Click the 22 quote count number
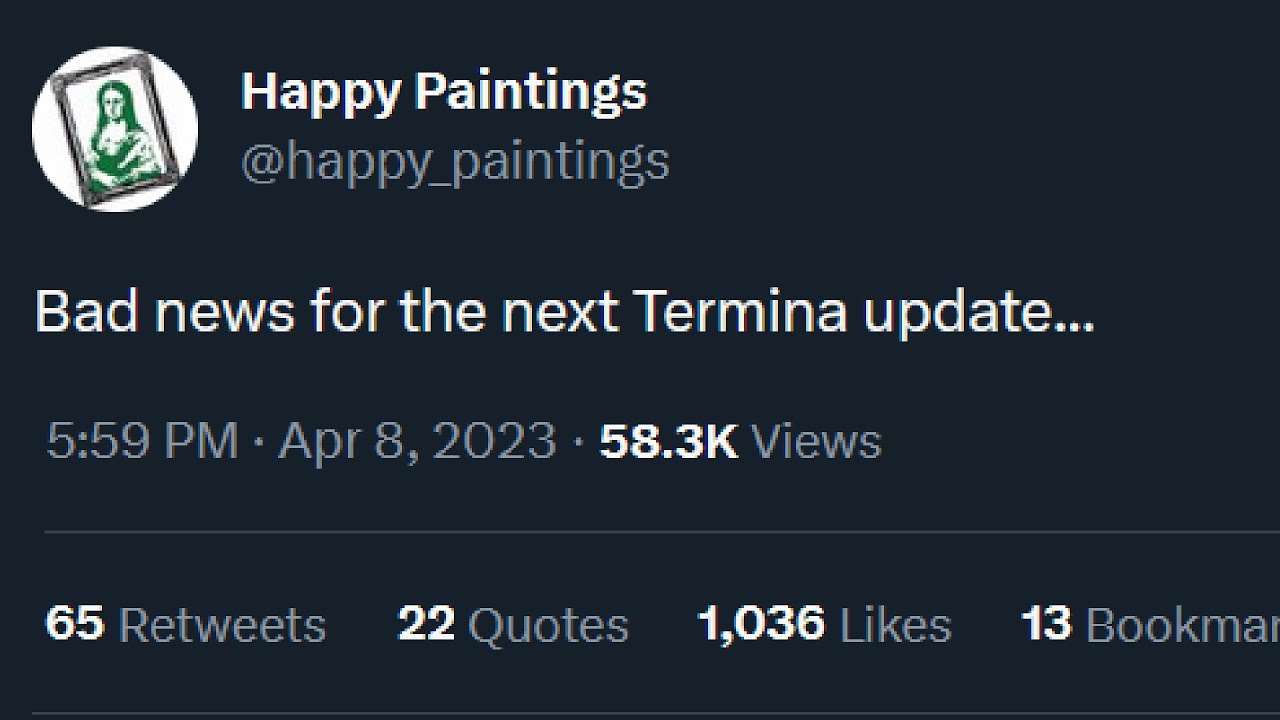 [x=426, y=625]
